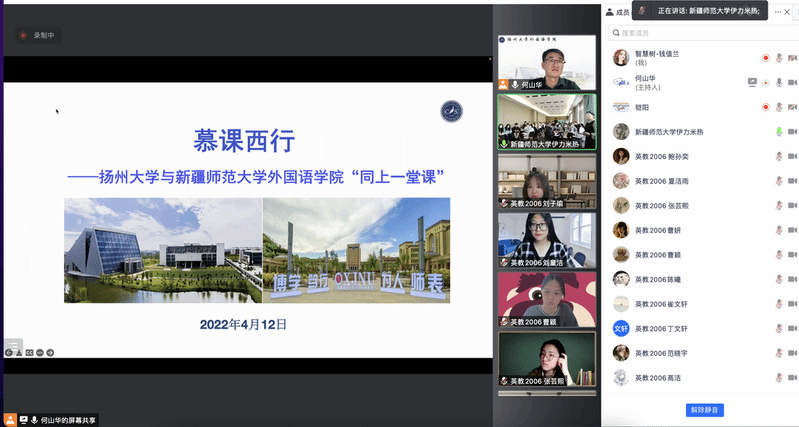Click camera icon for 英教2006 夏洁雨
Image resolution: width=799 pixels, height=427 pixels.
point(791,181)
